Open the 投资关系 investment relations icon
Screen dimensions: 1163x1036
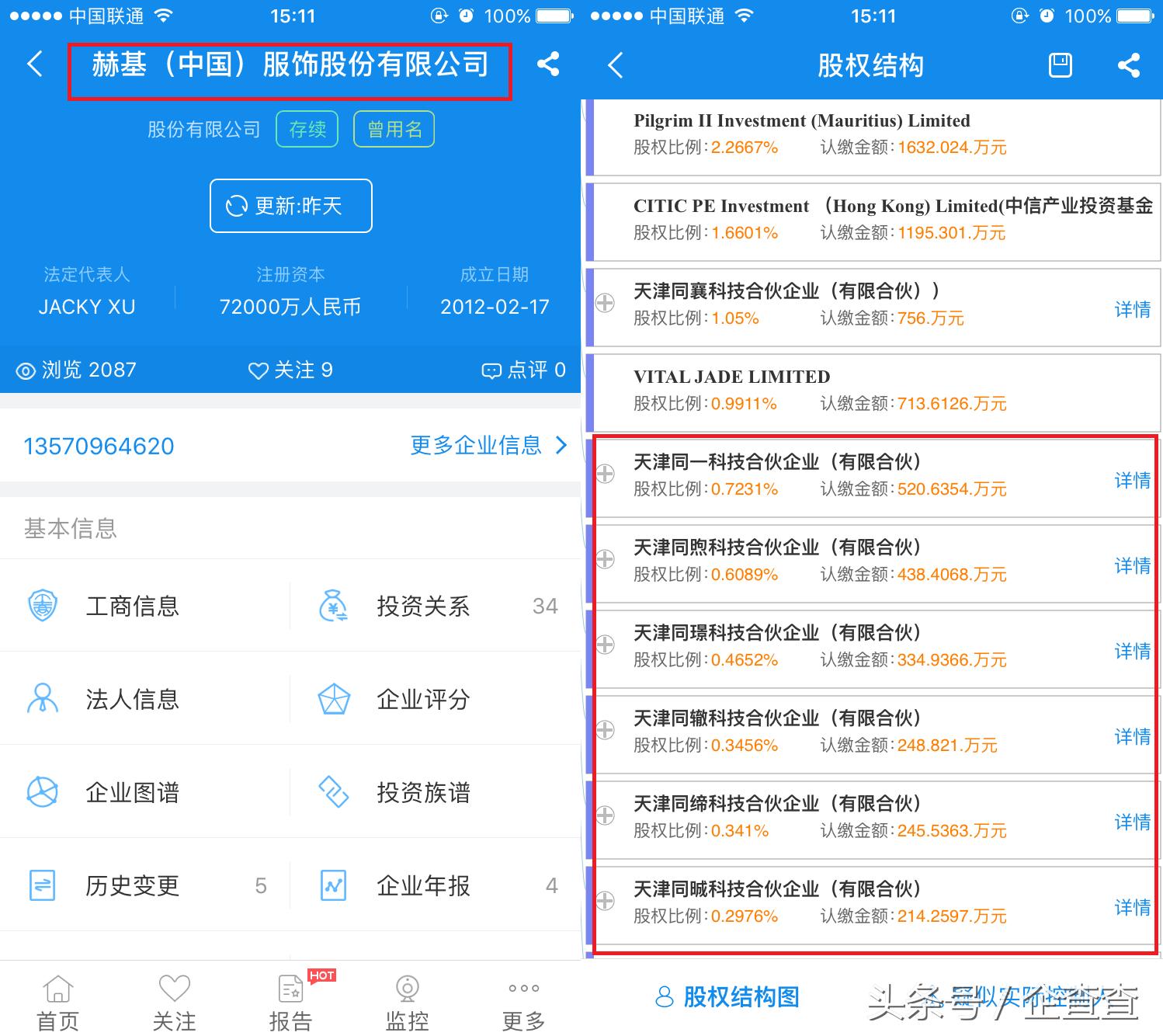click(x=333, y=607)
